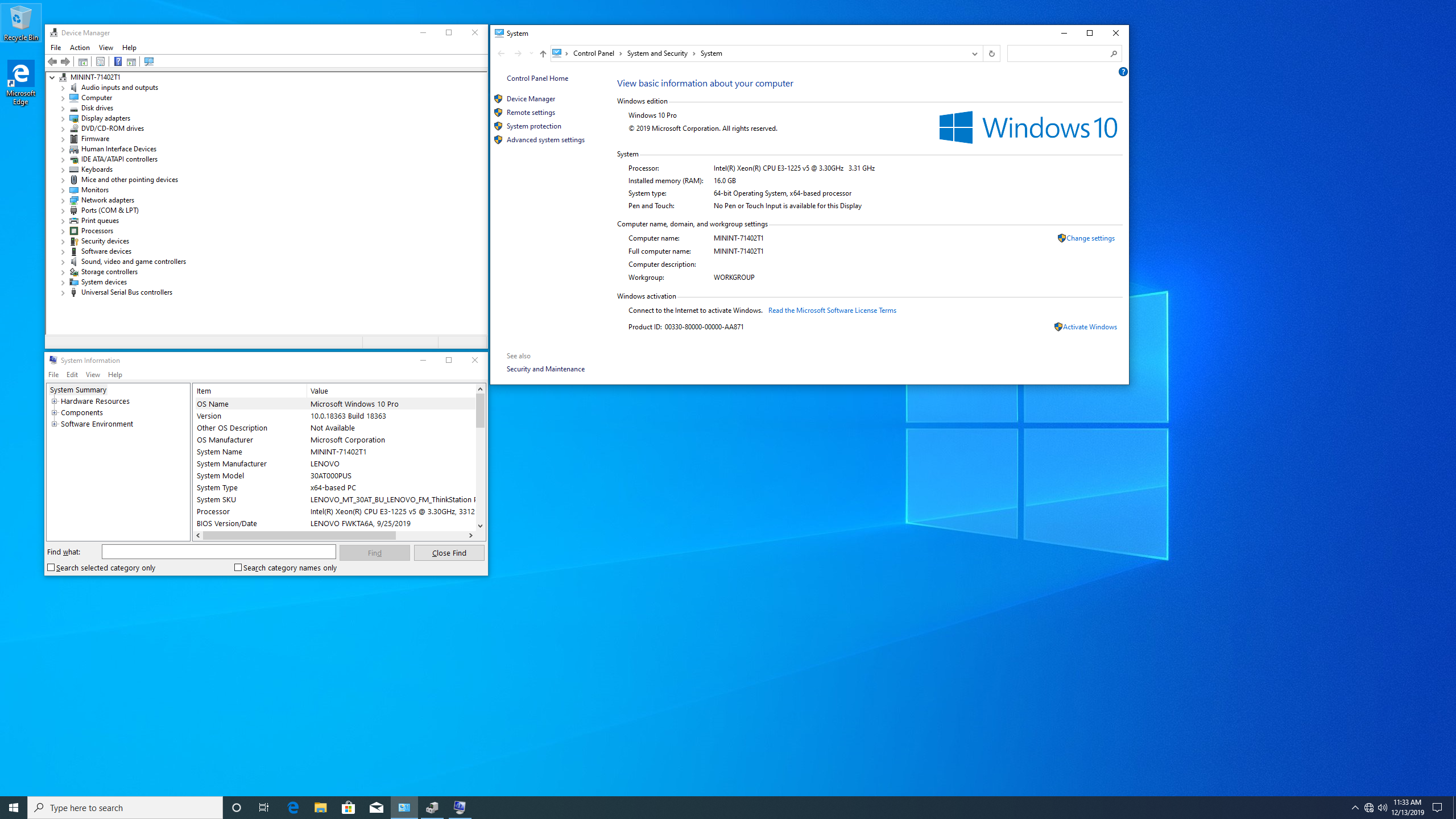The width and height of the screenshot is (1456, 819).
Task: Click the Security devices icon in tree
Action: point(74,241)
